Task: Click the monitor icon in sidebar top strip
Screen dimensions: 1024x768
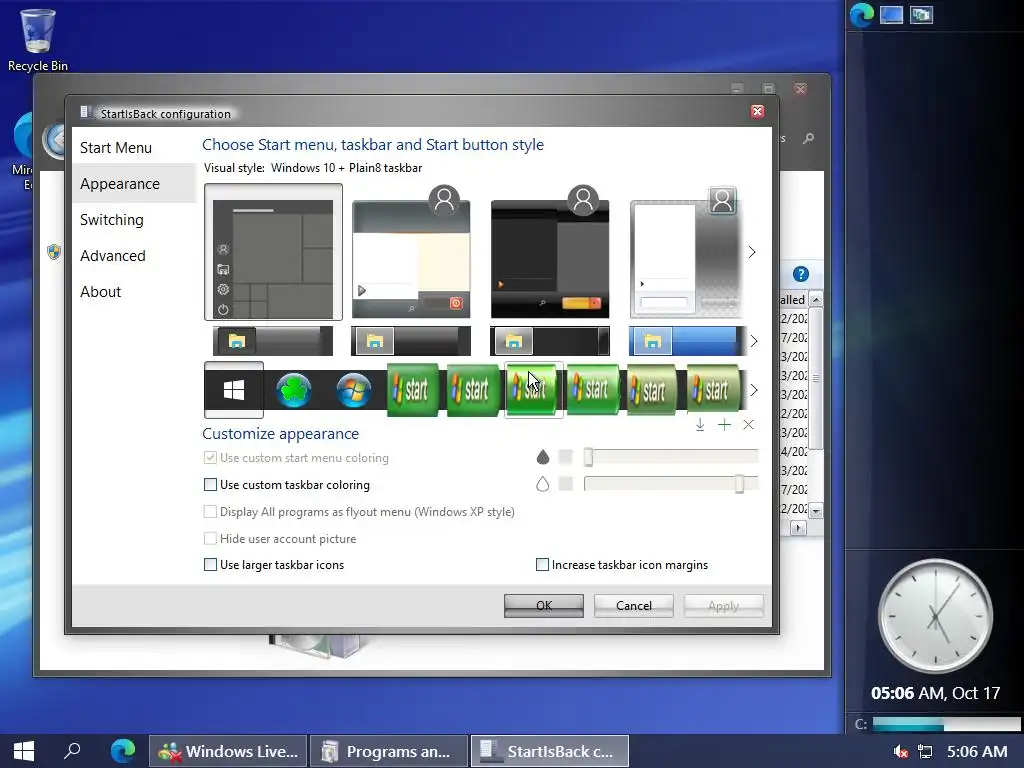Action: point(891,15)
